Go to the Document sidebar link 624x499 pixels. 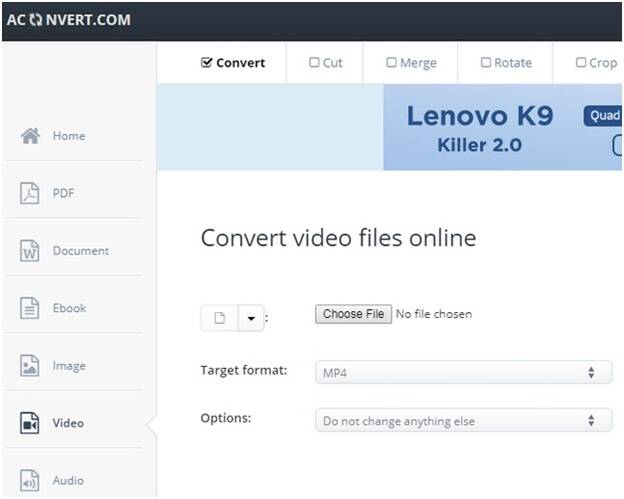pyautogui.click(x=81, y=251)
